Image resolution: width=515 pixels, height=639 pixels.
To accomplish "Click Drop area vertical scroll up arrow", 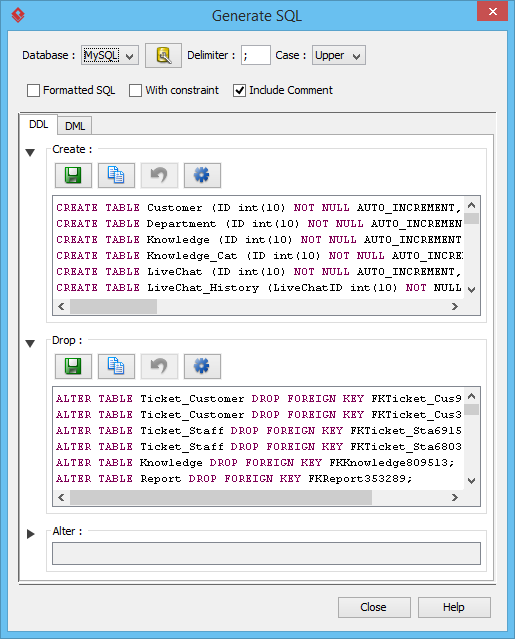I will (472, 396).
